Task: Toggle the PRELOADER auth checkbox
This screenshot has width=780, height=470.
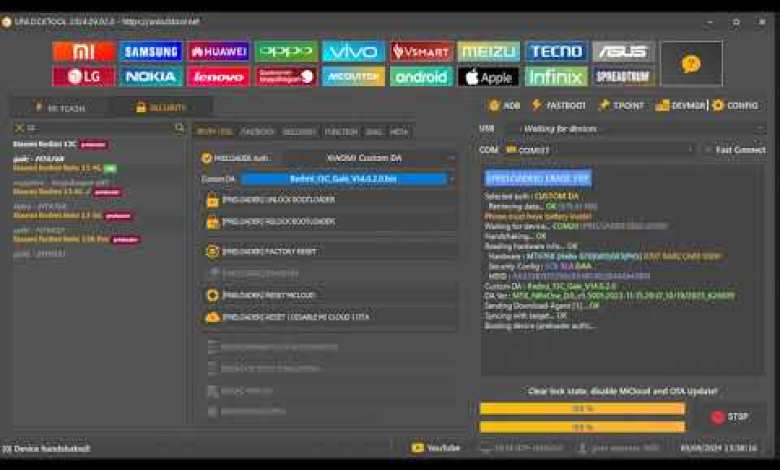Action: tap(207, 158)
